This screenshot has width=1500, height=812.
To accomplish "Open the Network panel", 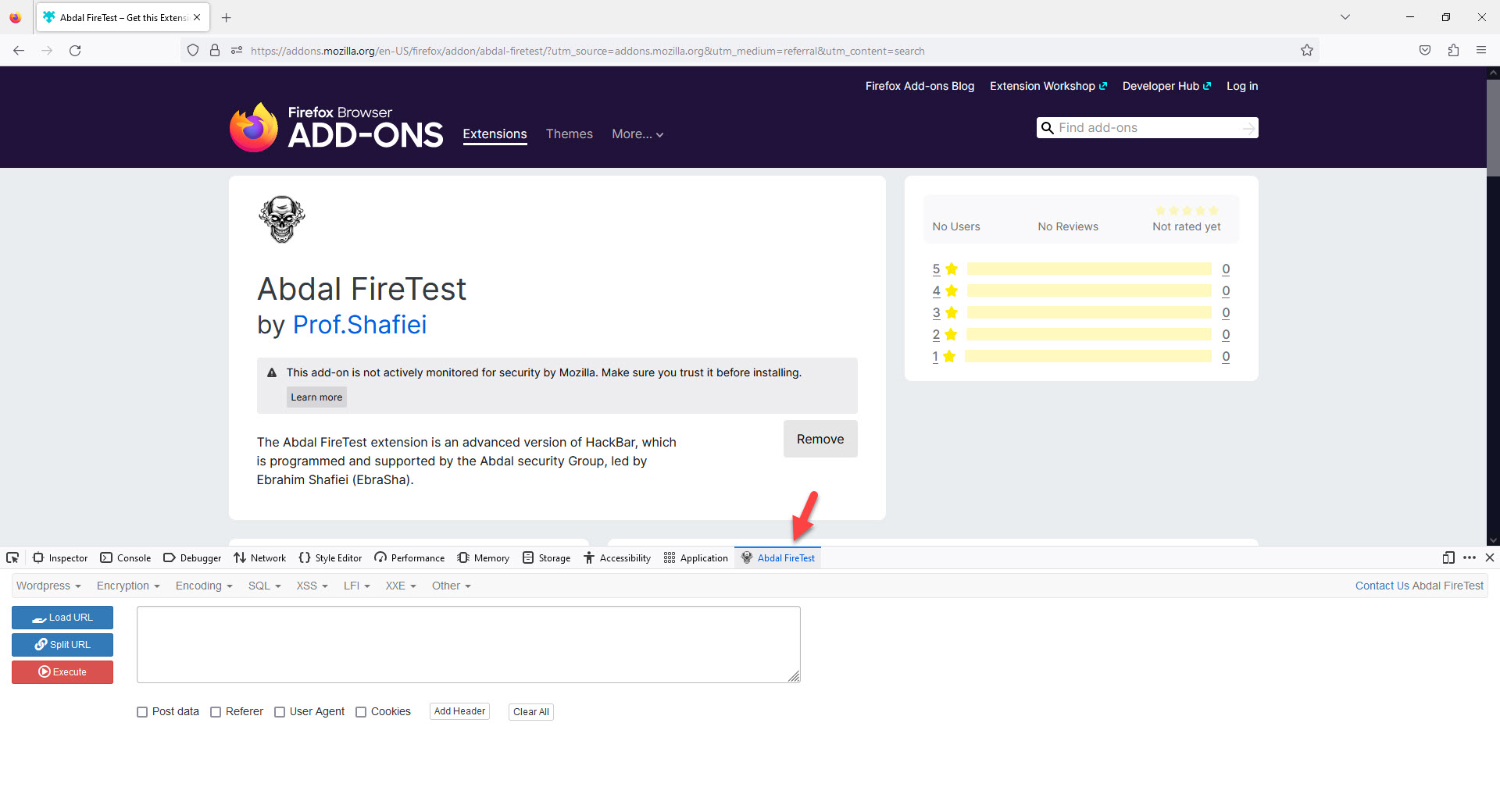I will (260, 557).
